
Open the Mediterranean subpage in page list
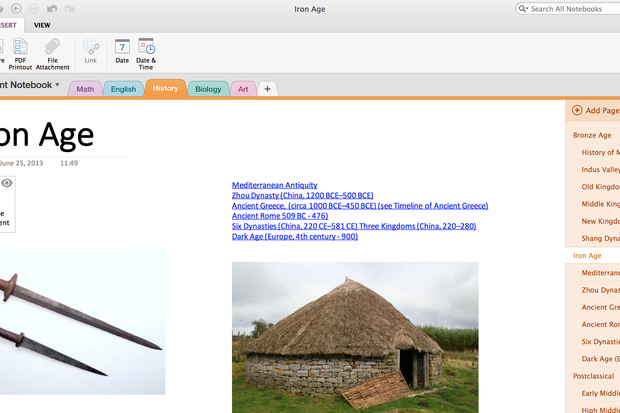(600, 273)
